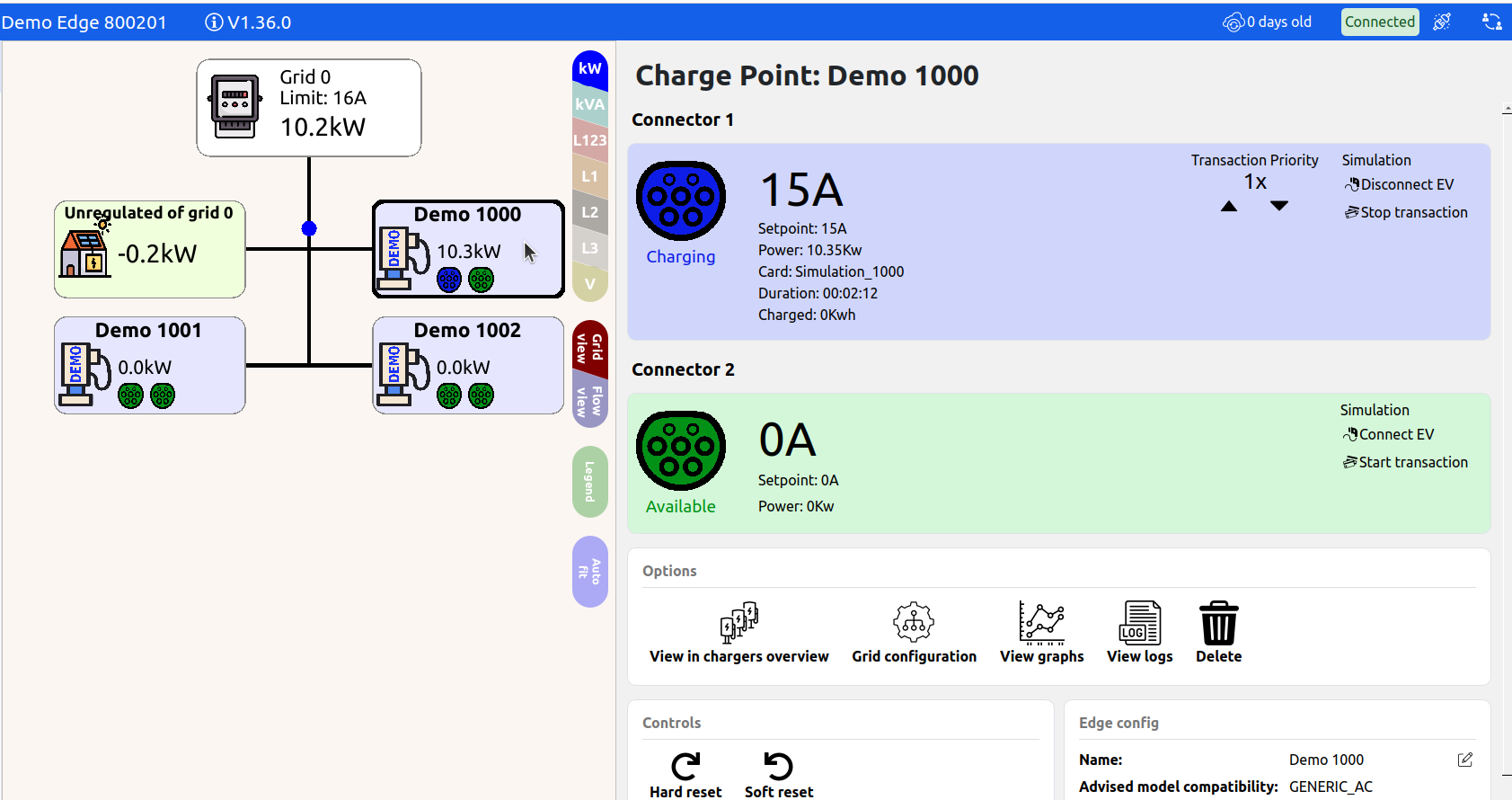Viewport: 1512px width, 800px height.
Task: Select the Flow view tab
Action: (590, 401)
